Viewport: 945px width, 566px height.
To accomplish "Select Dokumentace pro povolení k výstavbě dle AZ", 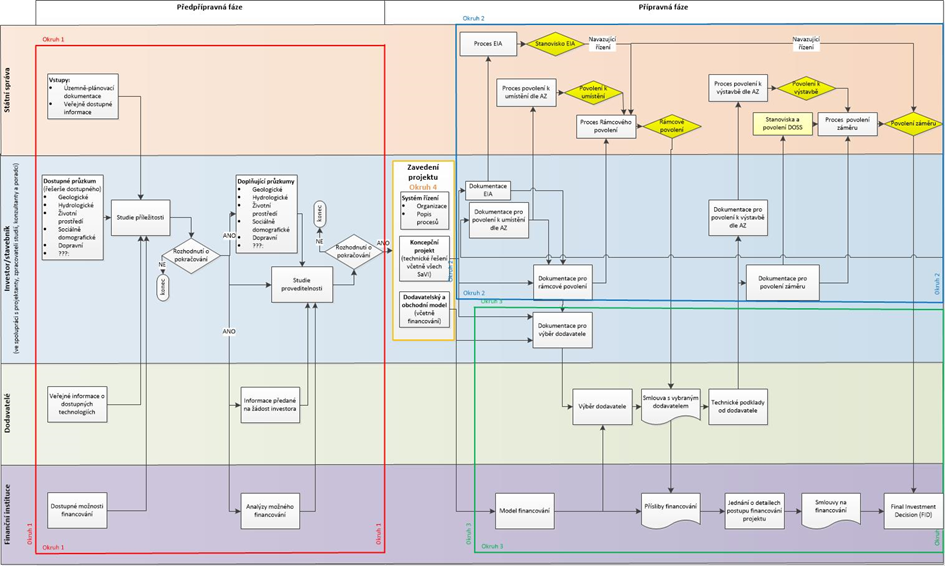I will [738, 218].
